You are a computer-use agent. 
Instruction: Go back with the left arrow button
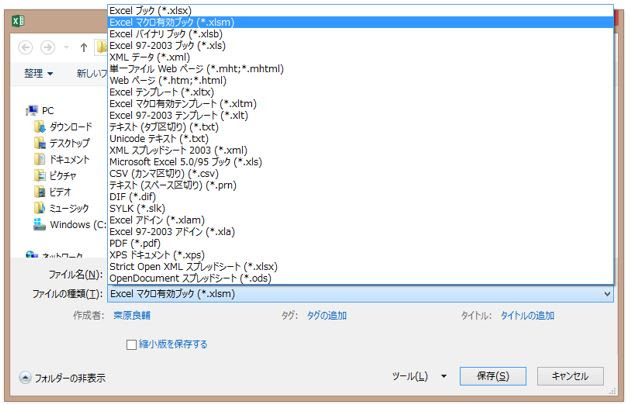pos(26,48)
